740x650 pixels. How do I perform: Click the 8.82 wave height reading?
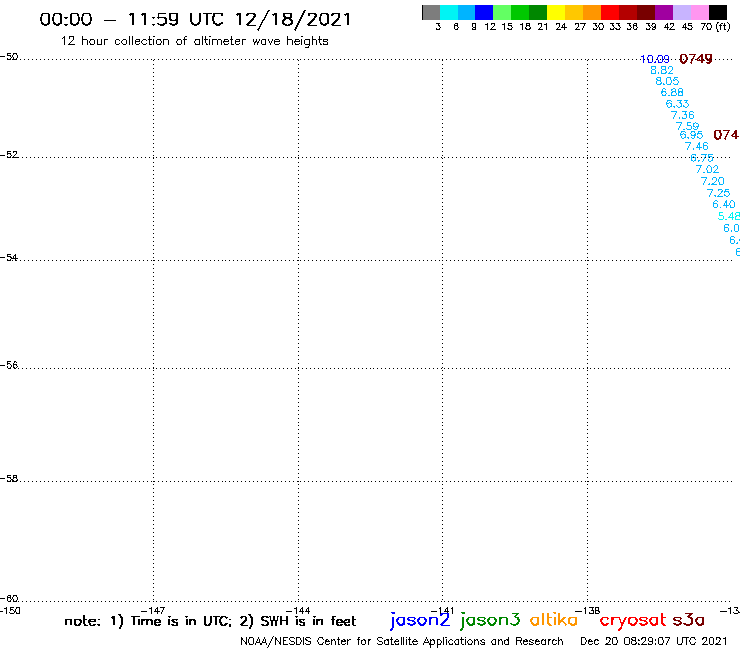coord(662,70)
